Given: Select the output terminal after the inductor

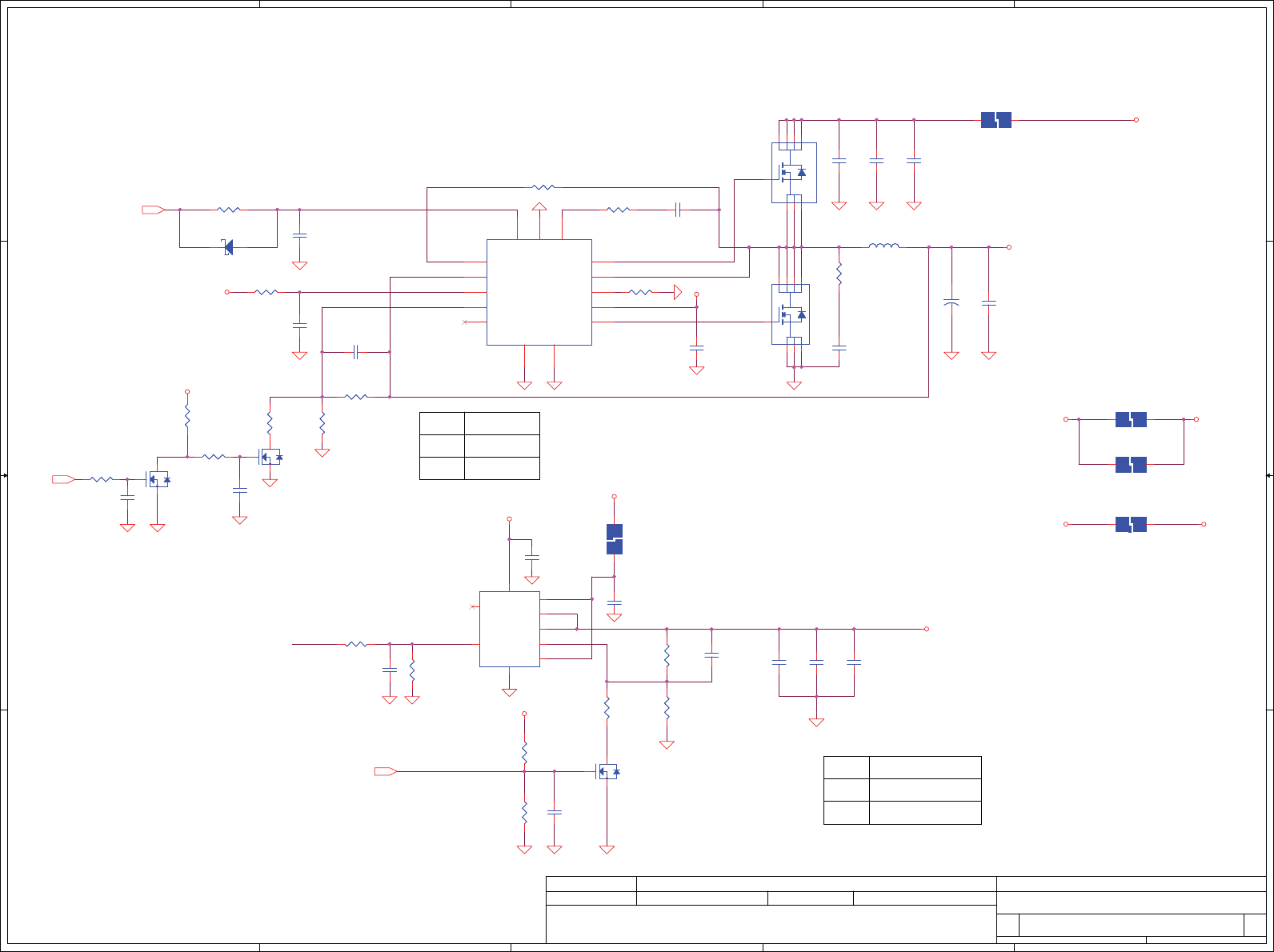Looking at the screenshot, I should 1008,247.
